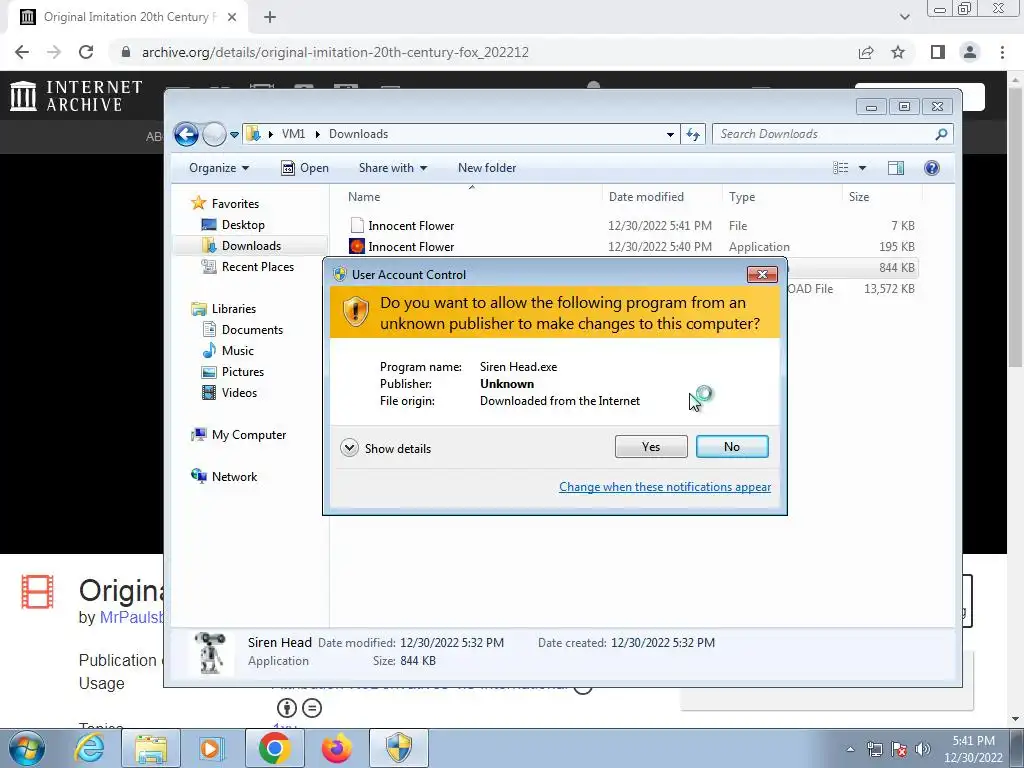Viewport: 1024px width, 768px height.
Task: Toggle Chrome side panel icon
Action: pyautogui.click(x=937, y=52)
